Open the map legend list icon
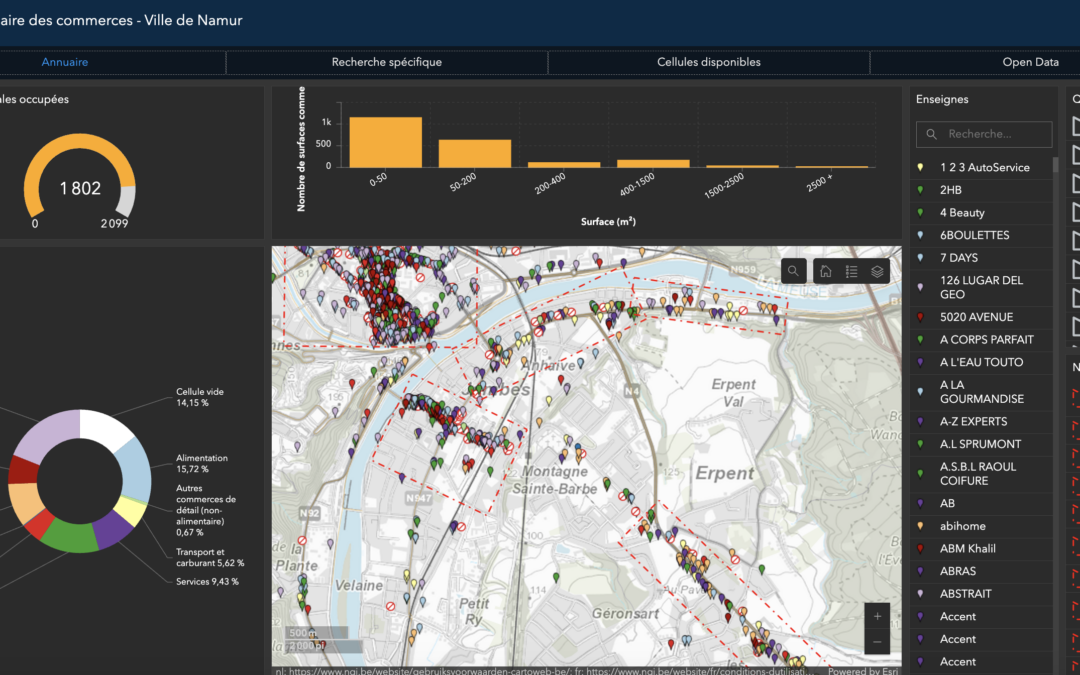This screenshot has width=1080, height=675. click(x=851, y=271)
